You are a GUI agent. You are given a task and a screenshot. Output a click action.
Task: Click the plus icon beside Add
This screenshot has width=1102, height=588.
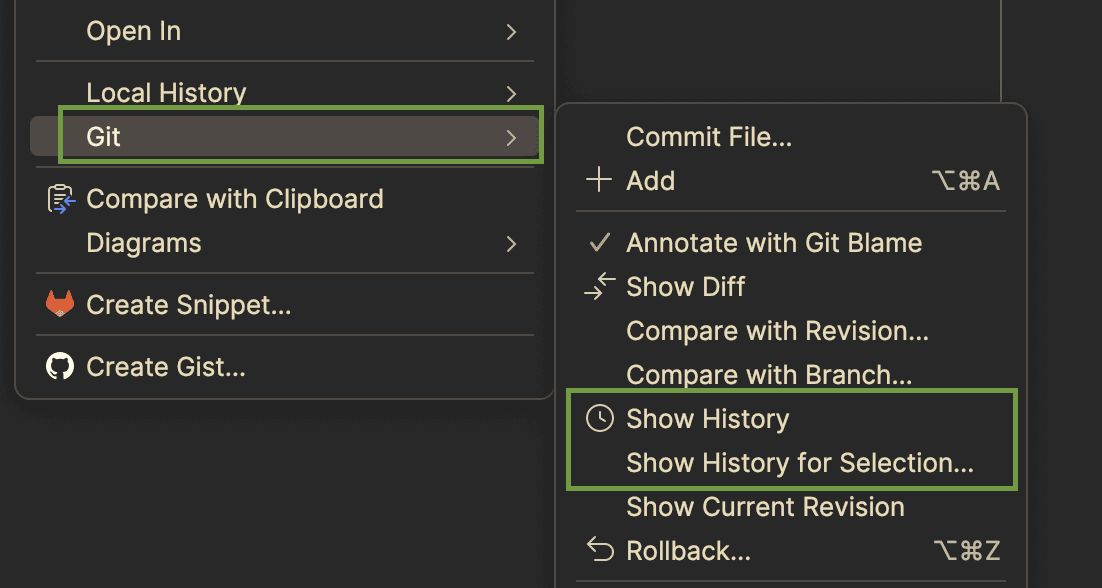click(x=599, y=181)
